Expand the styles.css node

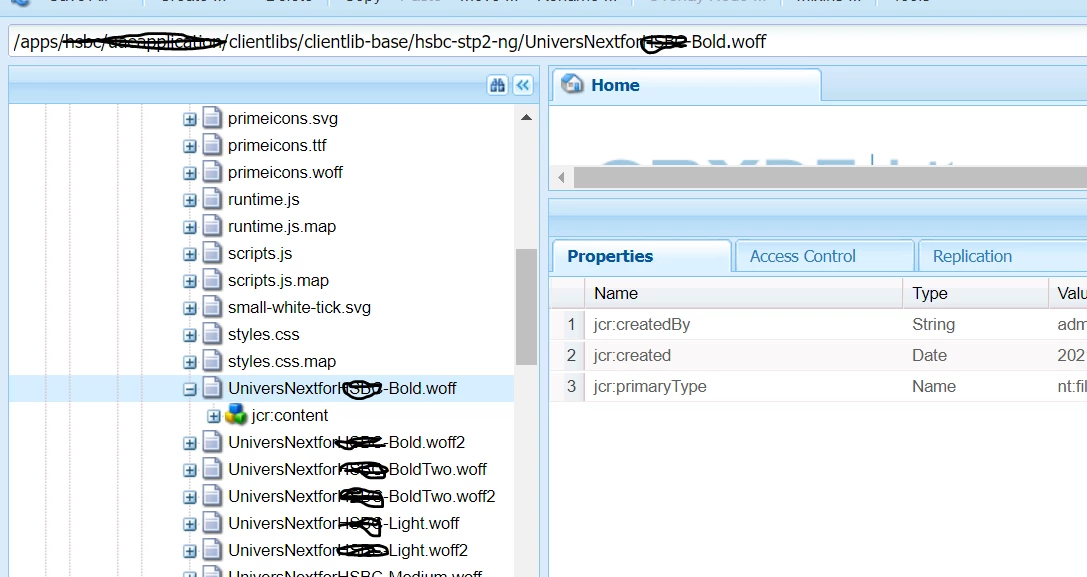click(189, 336)
